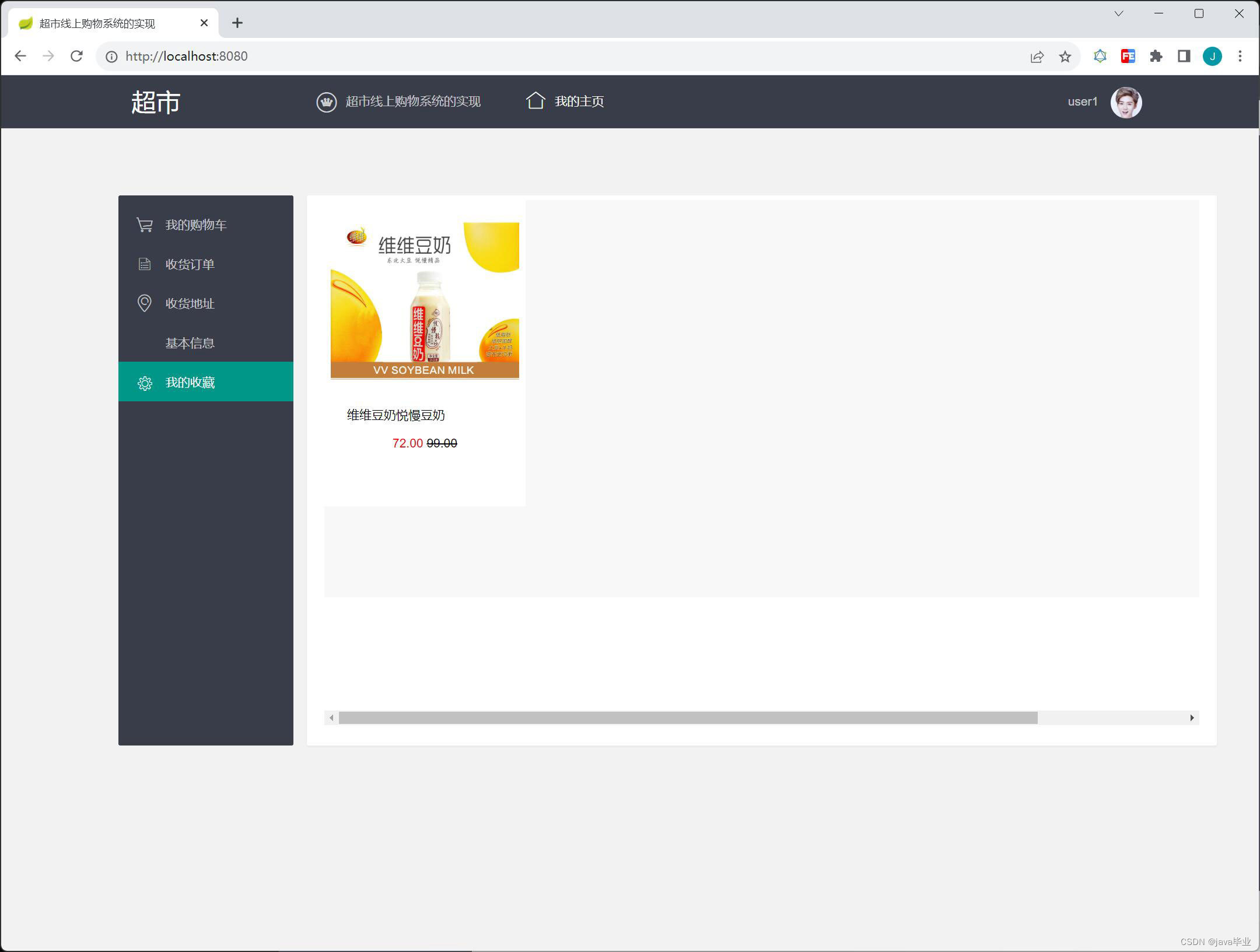Click the site information icon in address bar

pos(111,56)
